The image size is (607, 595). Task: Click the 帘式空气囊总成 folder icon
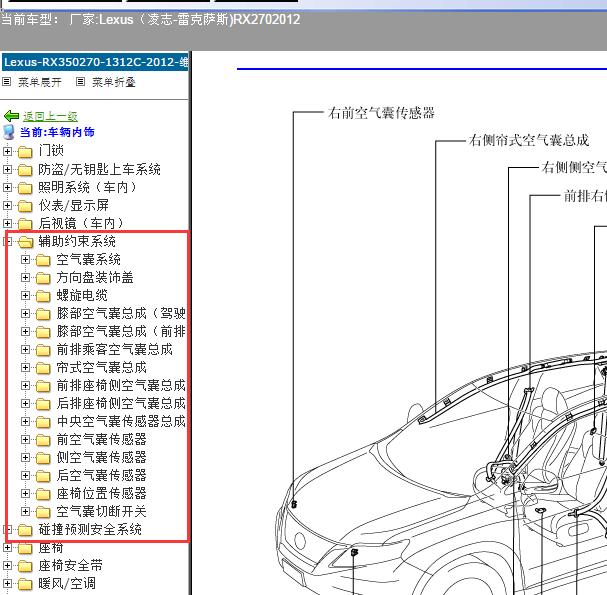(43, 368)
